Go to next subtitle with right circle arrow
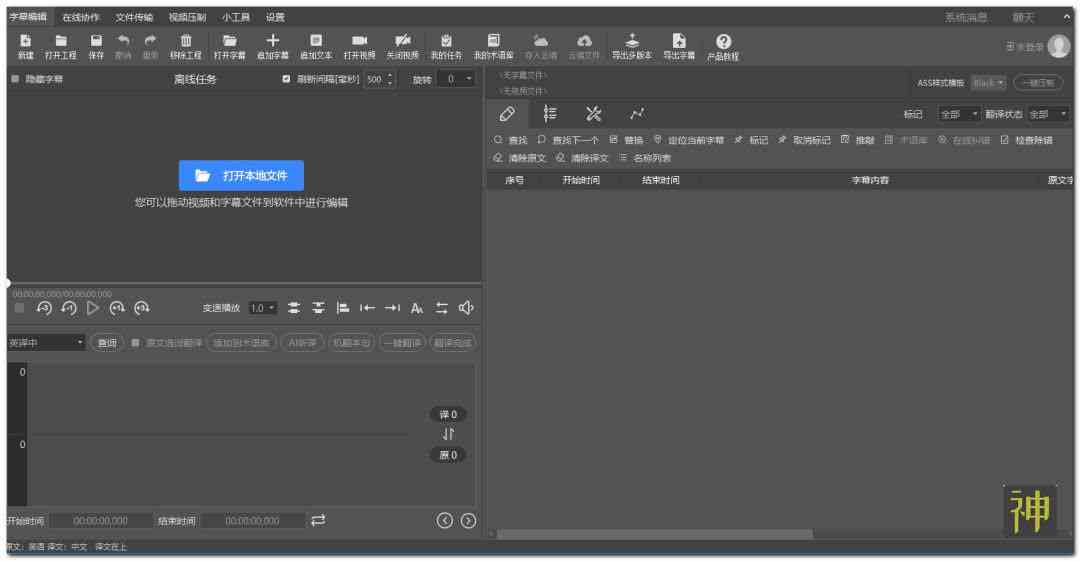 tap(468, 520)
